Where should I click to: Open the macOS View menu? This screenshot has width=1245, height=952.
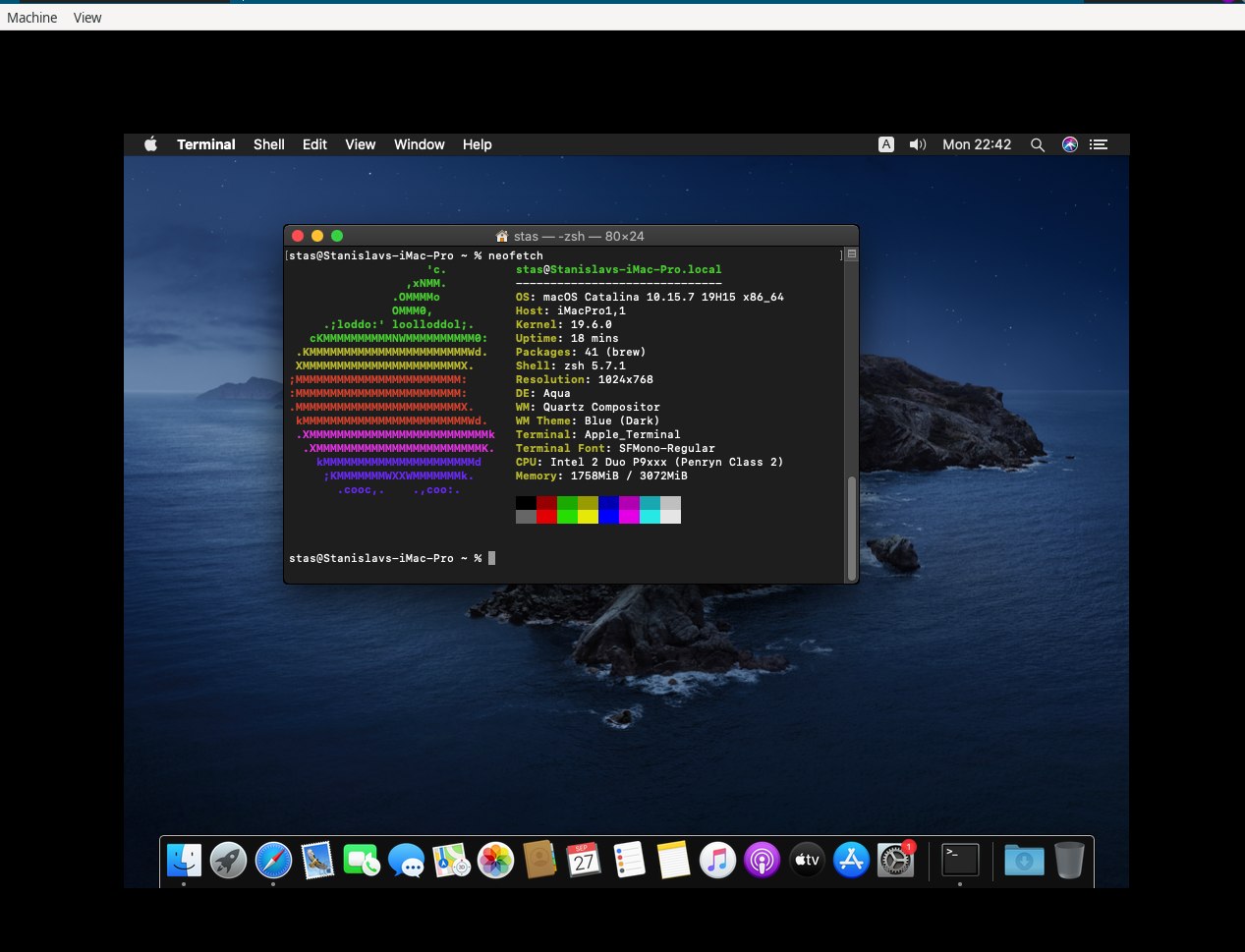point(361,144)
